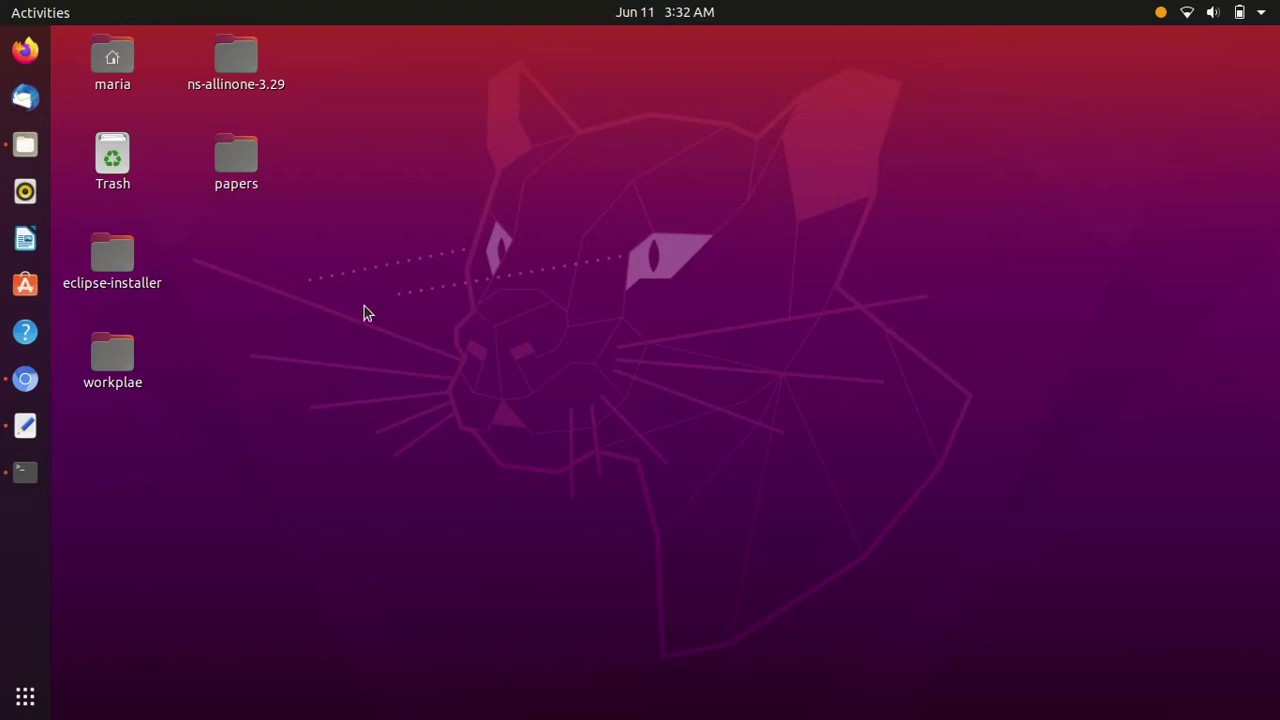This screenshot has height=720, width=1280.
Task: Expand the system menu arrow
Action: [x=1261, y=13]
